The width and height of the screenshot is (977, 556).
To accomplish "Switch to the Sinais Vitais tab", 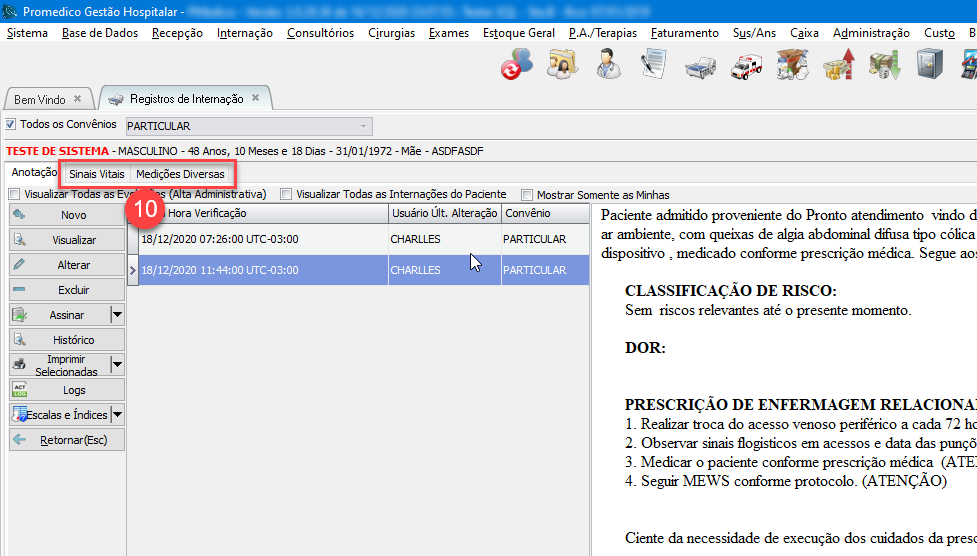I will tap(97, 174).
